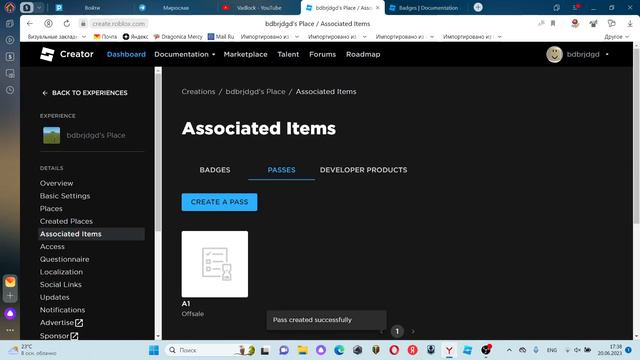Click Creations in the breadcrumb
Screen dimensions: 640x360
[198, 92]
